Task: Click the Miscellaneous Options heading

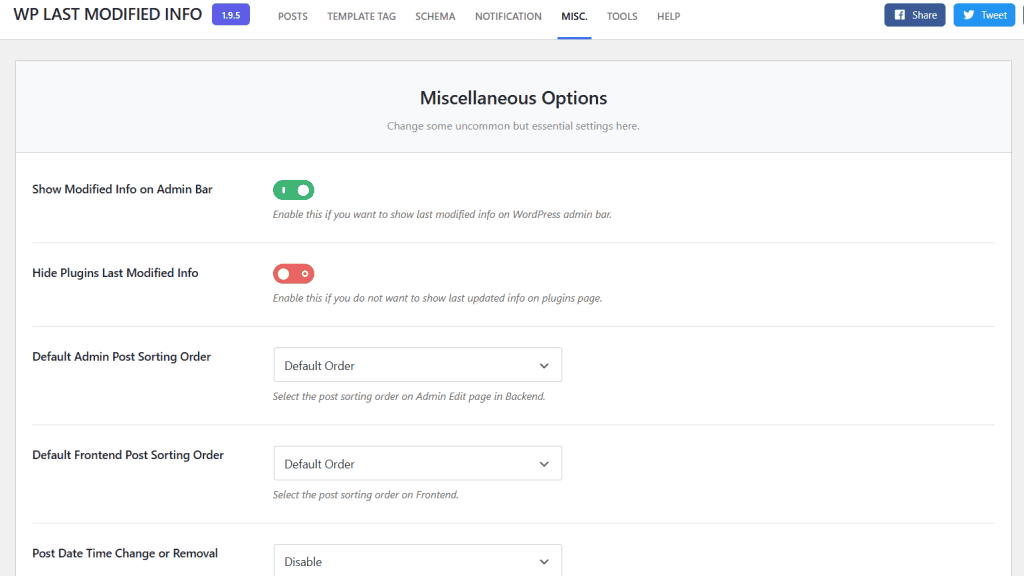Action: coord(513,98)
